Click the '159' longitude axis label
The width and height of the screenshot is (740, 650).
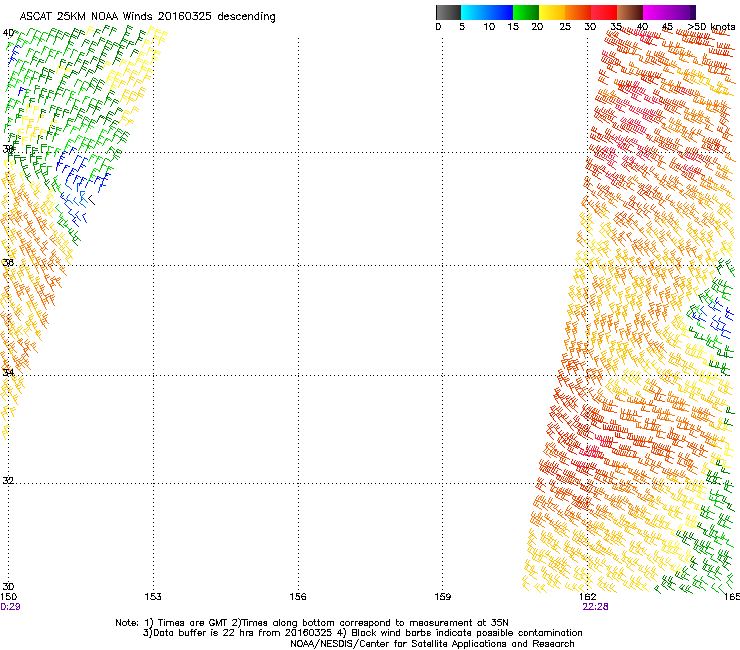[x=443, y=597]
